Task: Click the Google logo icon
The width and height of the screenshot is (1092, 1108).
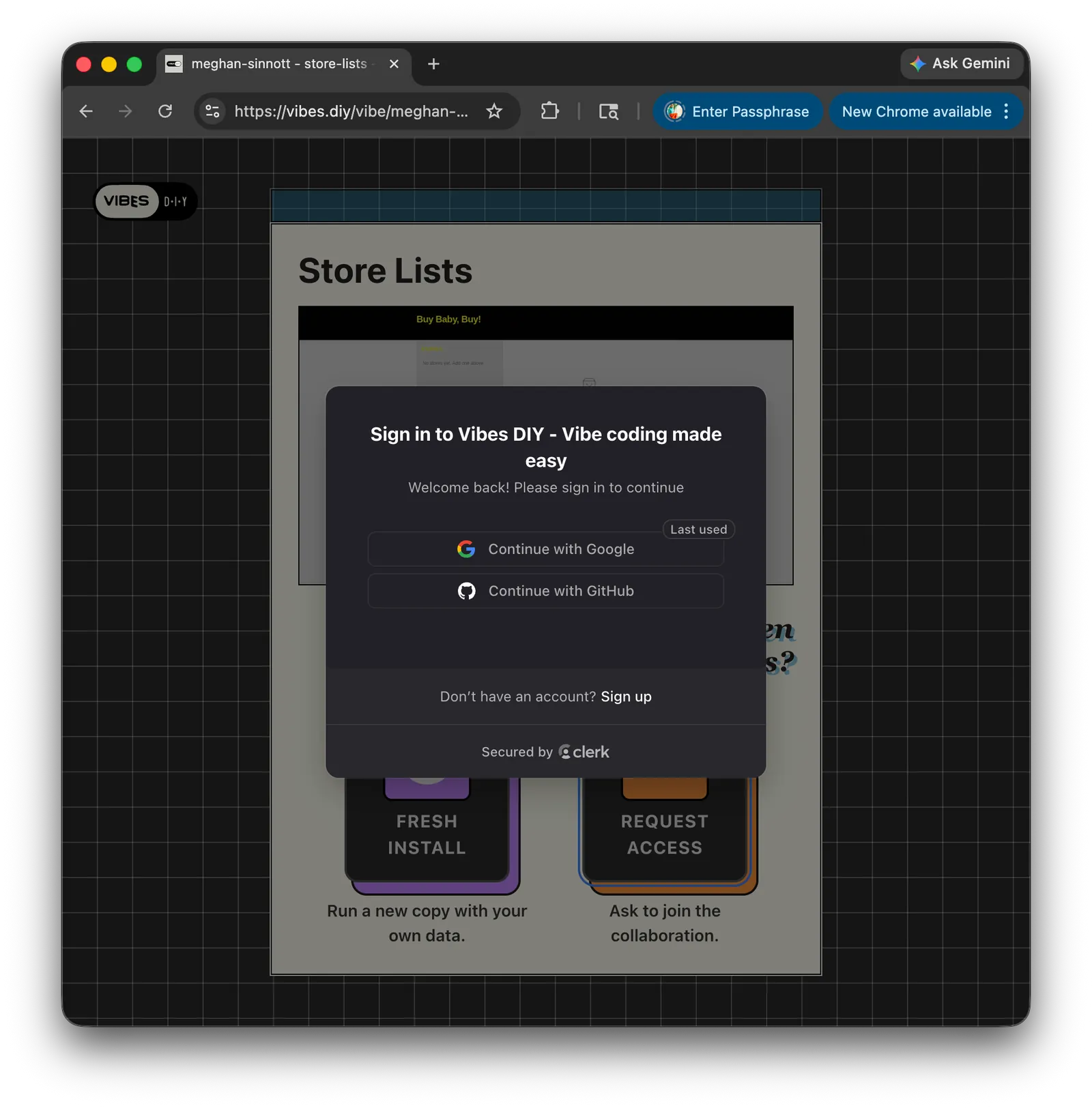Action: (466, 549)
